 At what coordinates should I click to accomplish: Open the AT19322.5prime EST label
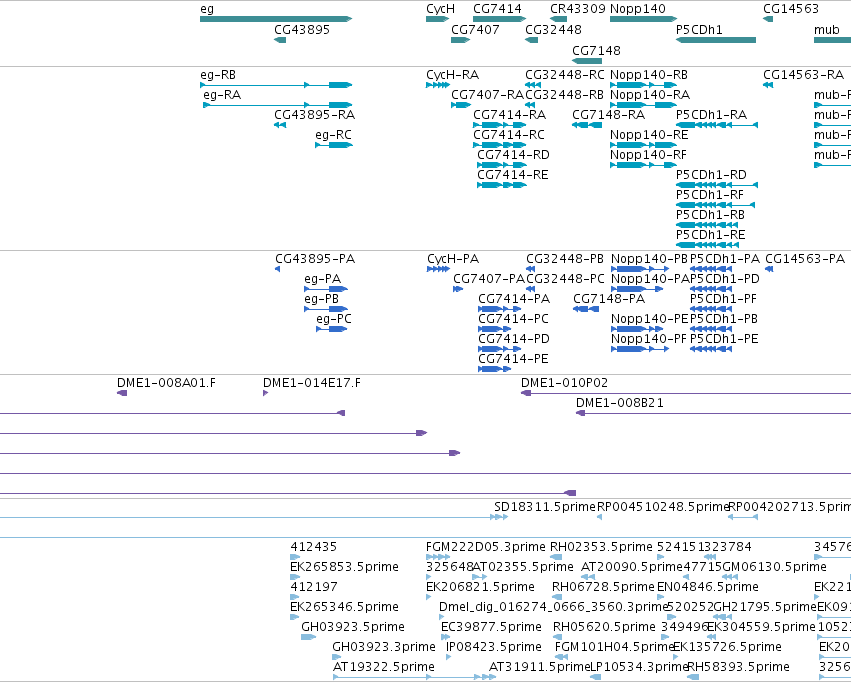coord(383,667)
